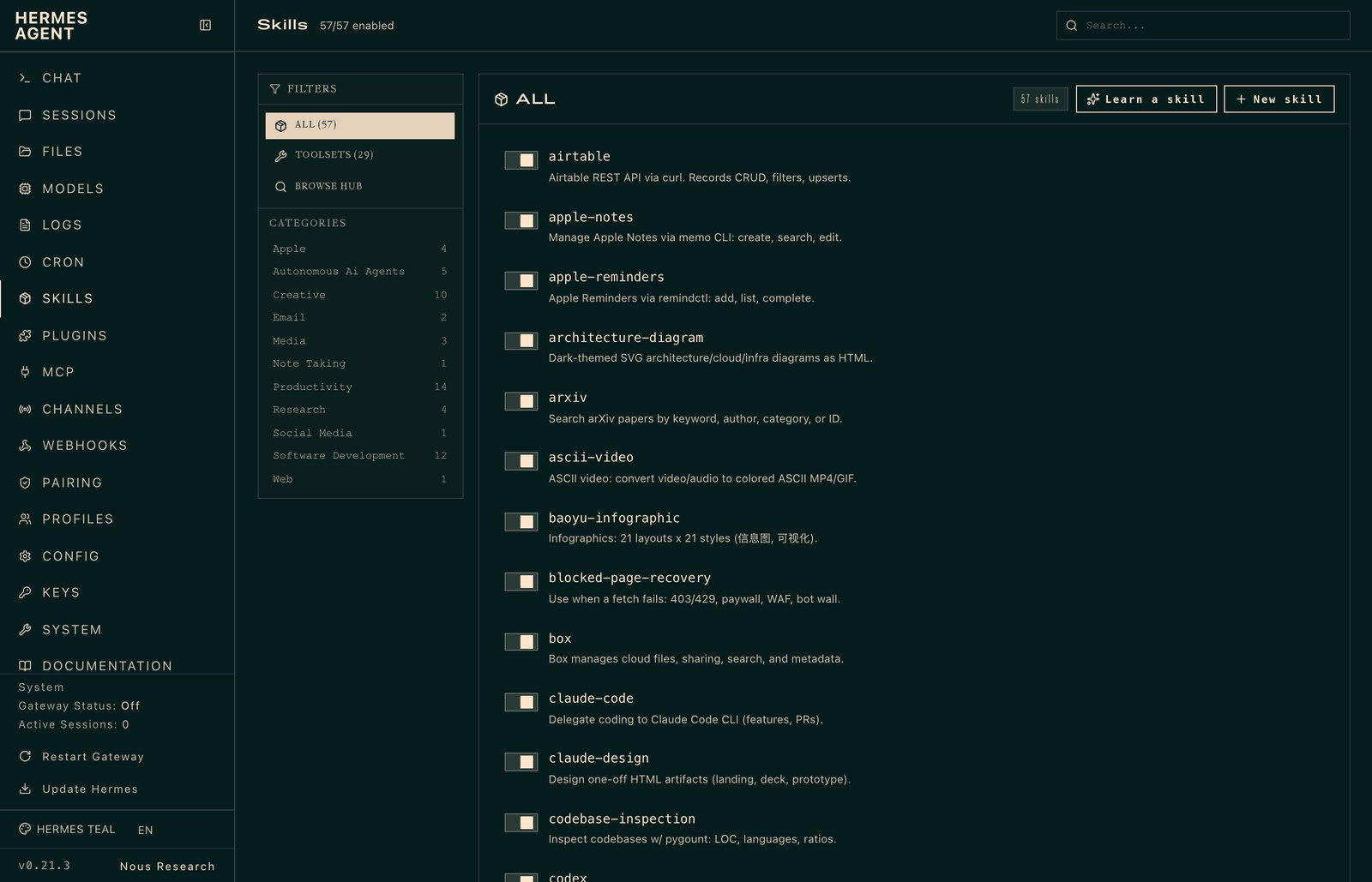Click the Plugins puzzle icon
Viewport: 1372px width, 882px height.
click(x=25, y=336)
